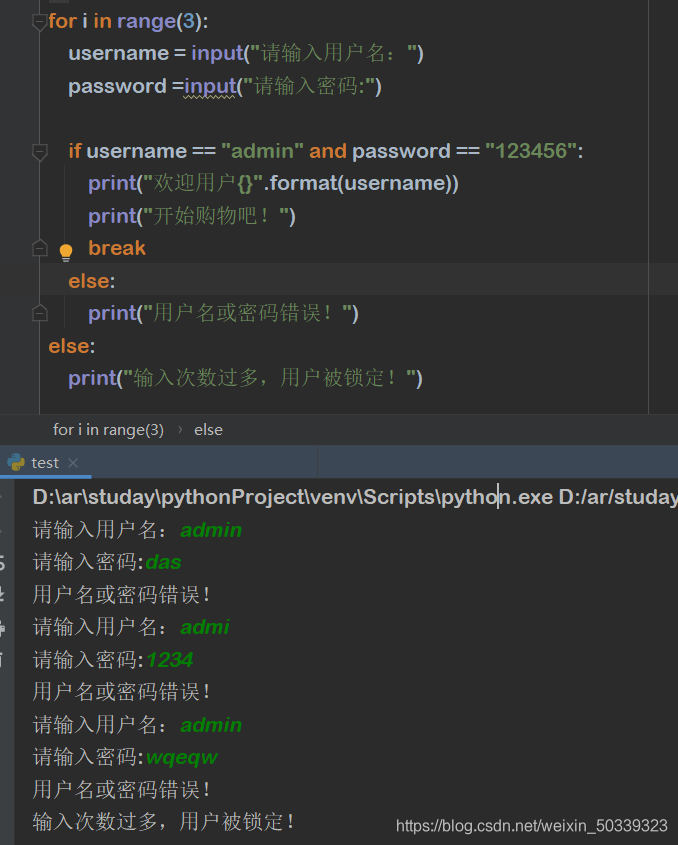Switch to the "test" run tab

45,463
